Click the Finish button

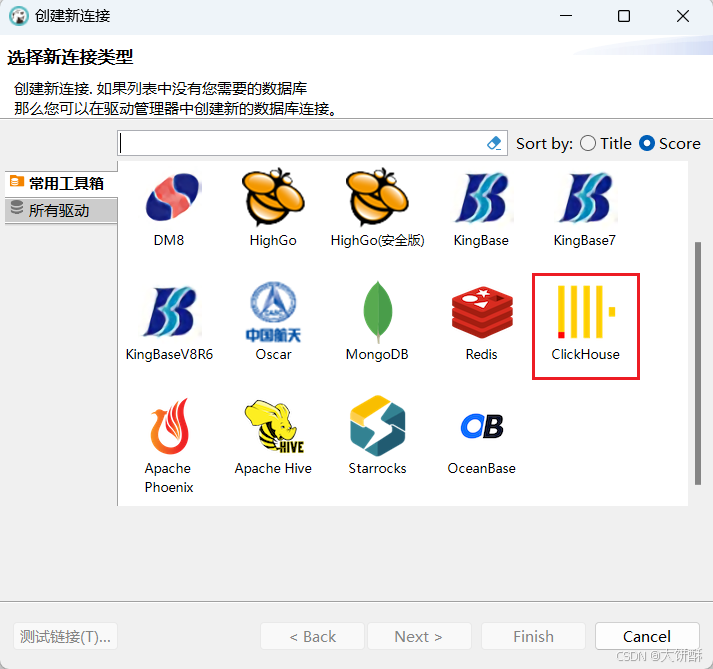tap(533, 636)
